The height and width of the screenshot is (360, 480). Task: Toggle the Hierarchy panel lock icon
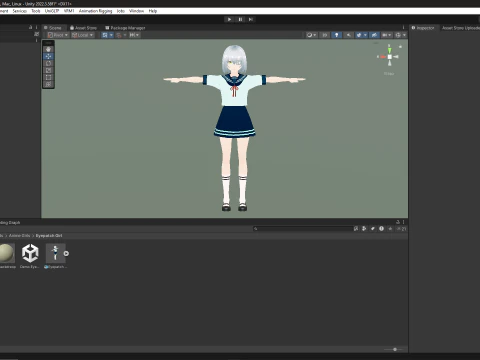pos(30,28)
